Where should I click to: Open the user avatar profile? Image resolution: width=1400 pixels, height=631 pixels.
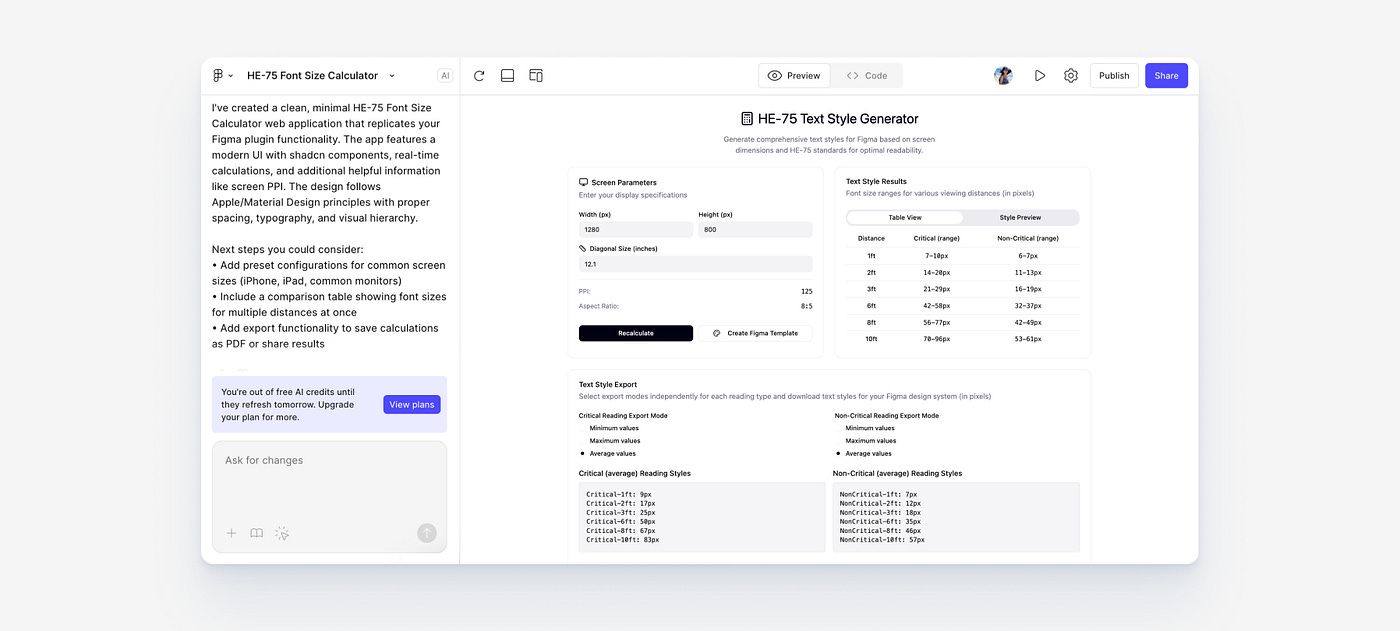tap(1003, 76)
